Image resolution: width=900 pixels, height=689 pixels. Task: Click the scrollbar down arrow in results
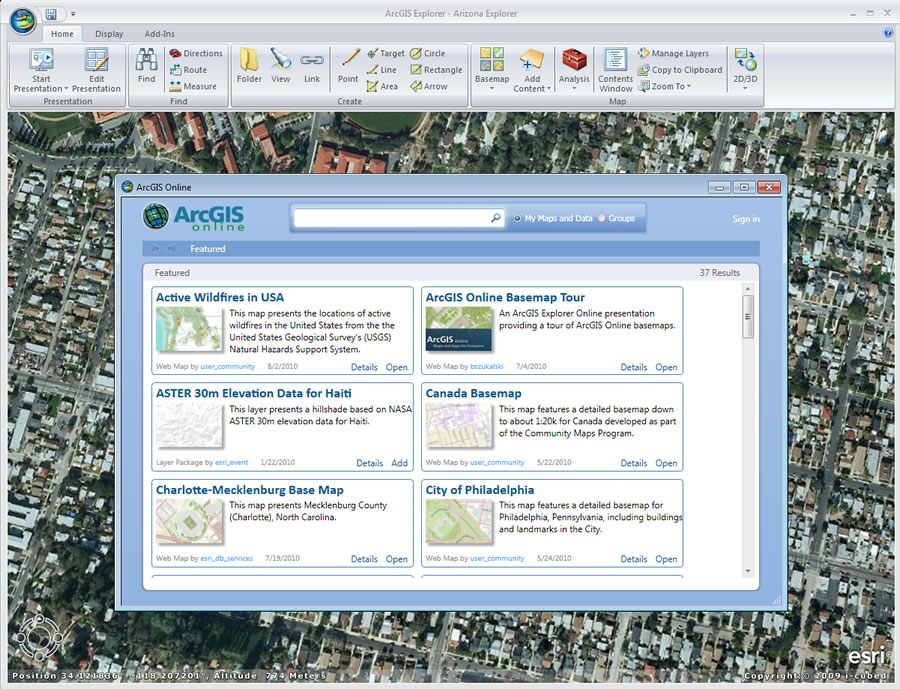coord(747,571)
